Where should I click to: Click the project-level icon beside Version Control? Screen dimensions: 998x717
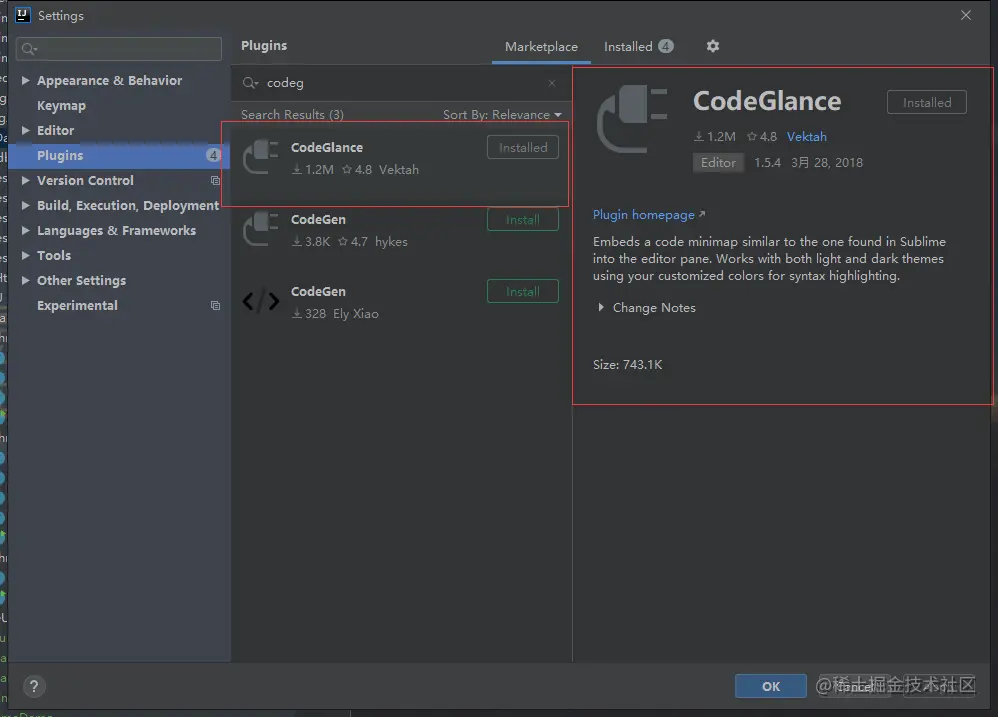click(x=215, y=181)
